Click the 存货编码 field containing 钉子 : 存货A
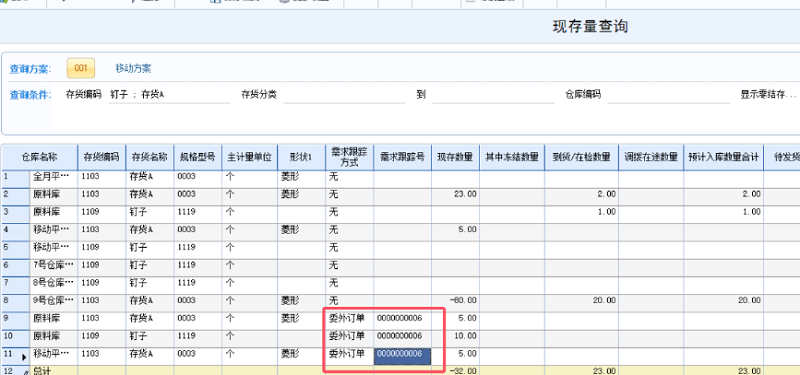 point(170,95)
